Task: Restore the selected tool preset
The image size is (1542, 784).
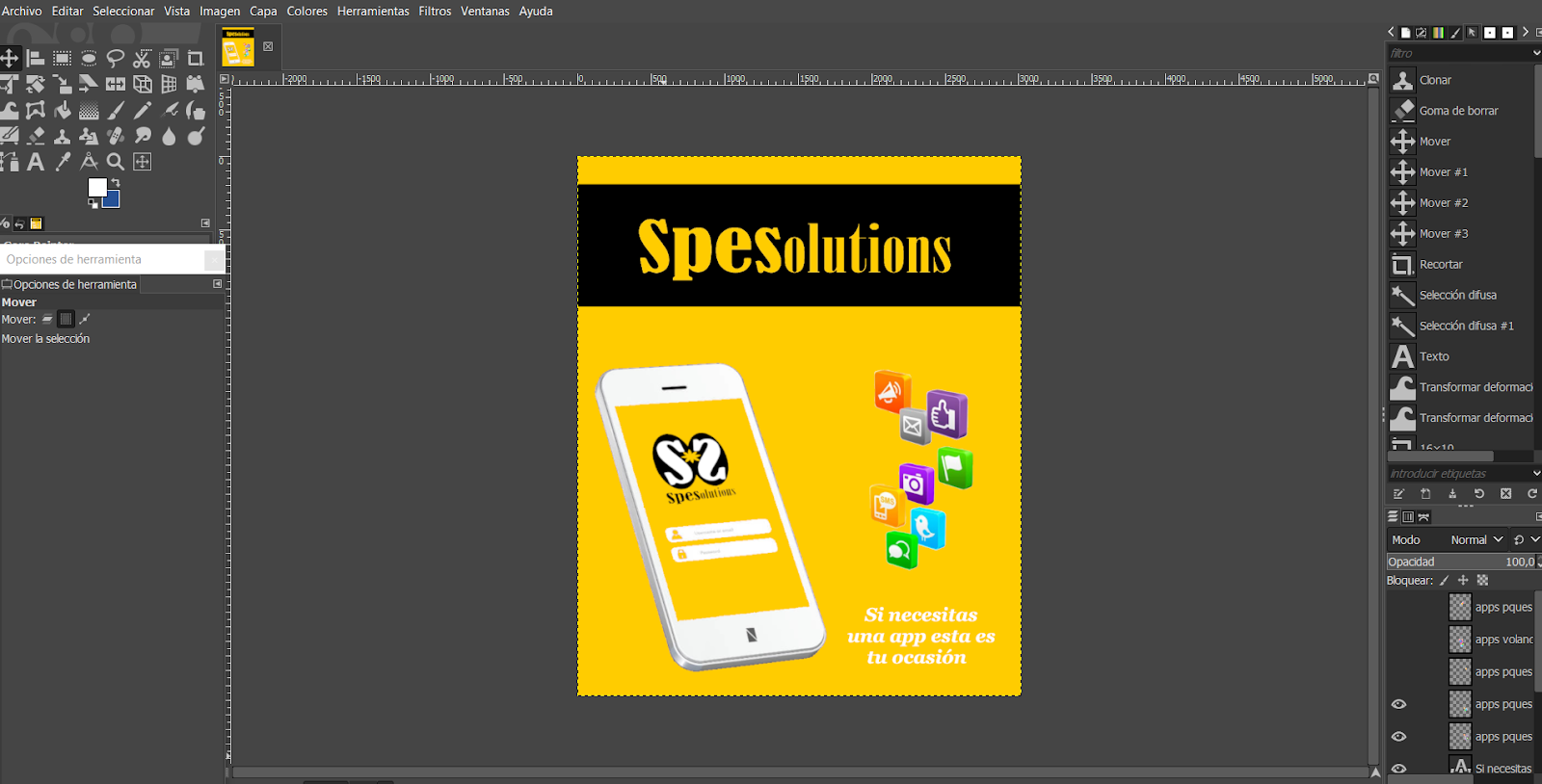Action: coord(1479,493)
